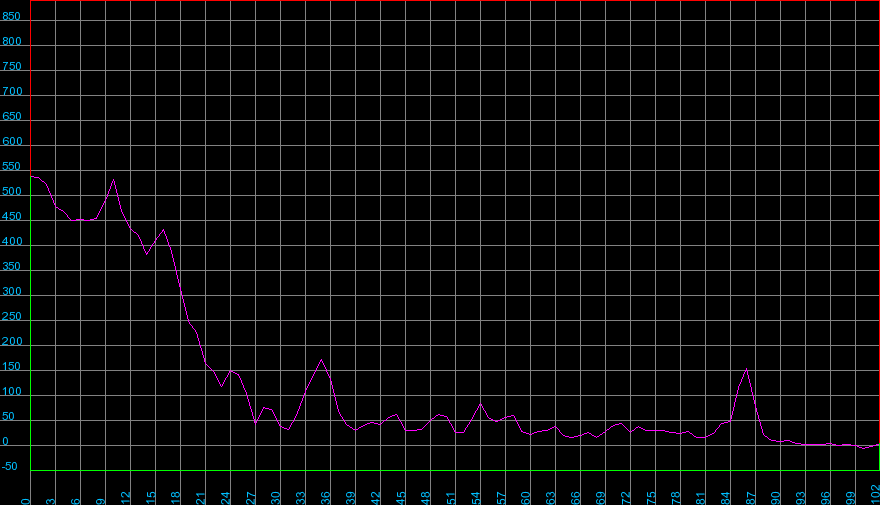Click the 12 label on the horizontal axis
Image resolution: width=880 pixels, height=505 pixels.
(126, 498)
